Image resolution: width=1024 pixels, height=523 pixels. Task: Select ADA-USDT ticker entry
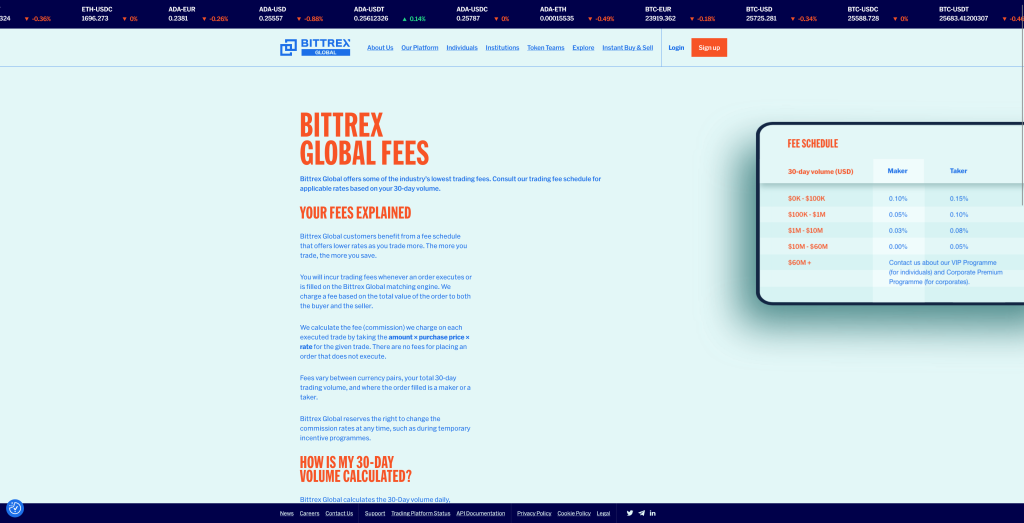tap(390, 14)
